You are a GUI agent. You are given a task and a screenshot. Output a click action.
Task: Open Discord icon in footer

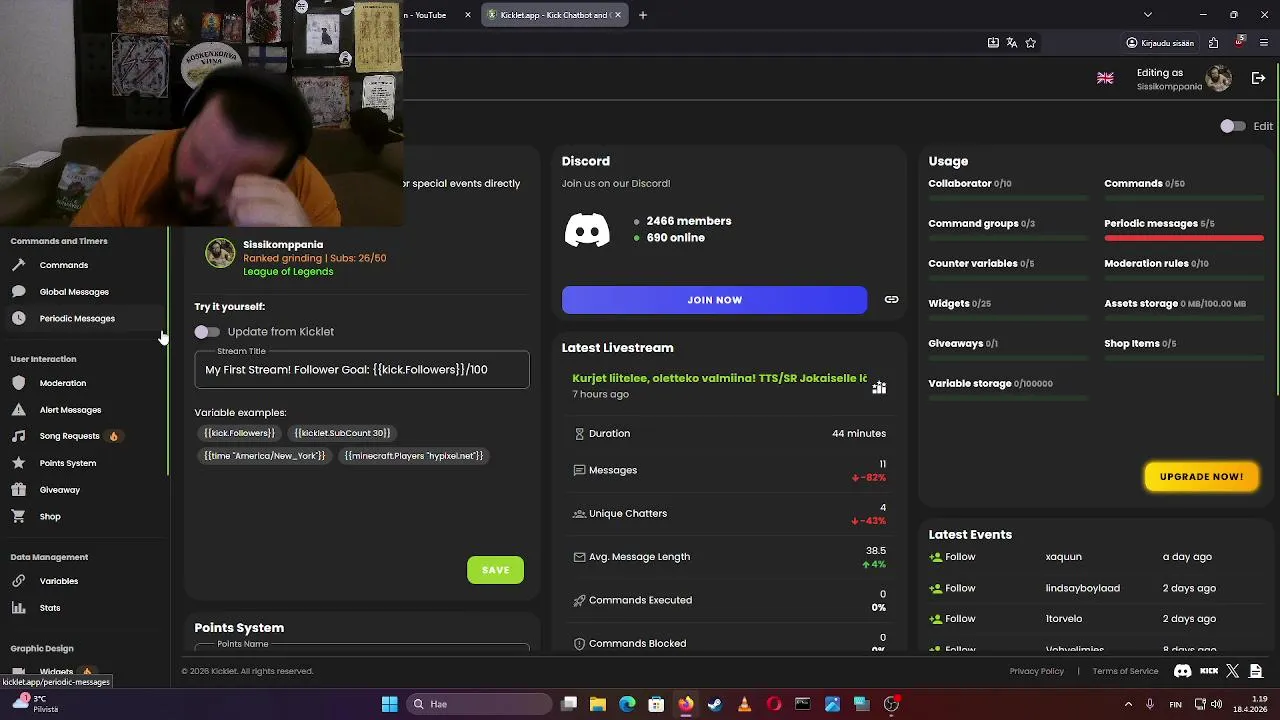1182,671
